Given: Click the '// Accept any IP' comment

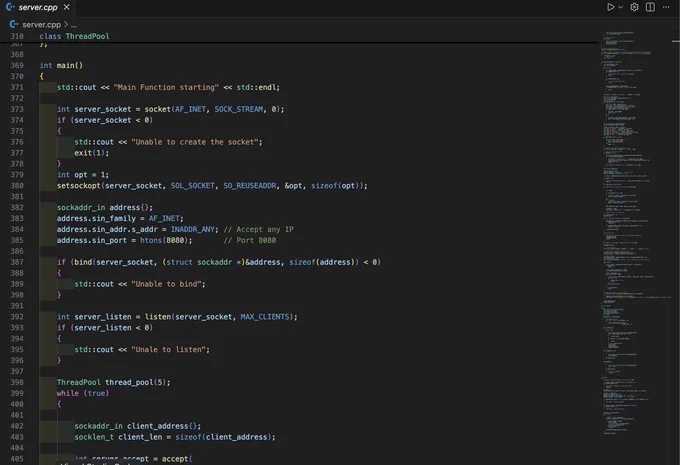Looking at the screenshot, I should click(258, 229).
